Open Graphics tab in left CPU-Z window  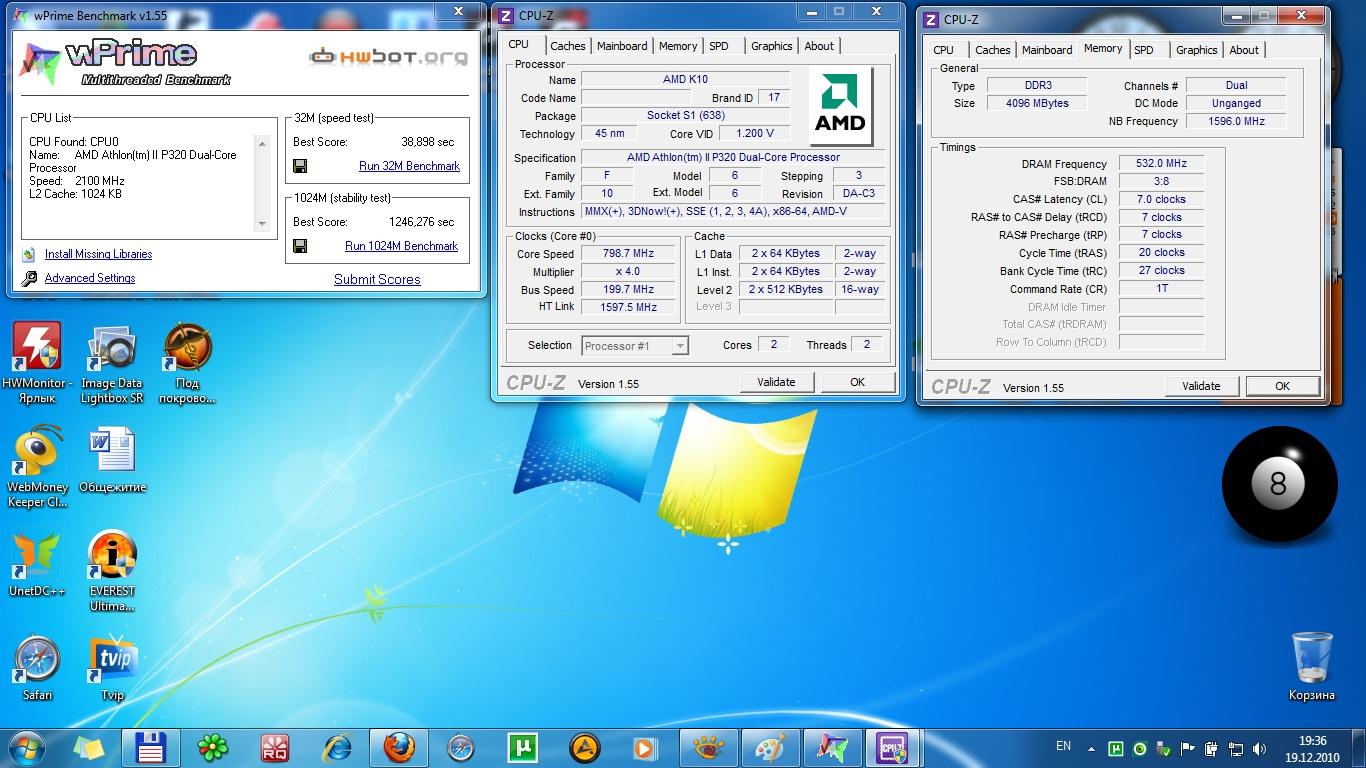pyautogui.click(x=772, y=46)
